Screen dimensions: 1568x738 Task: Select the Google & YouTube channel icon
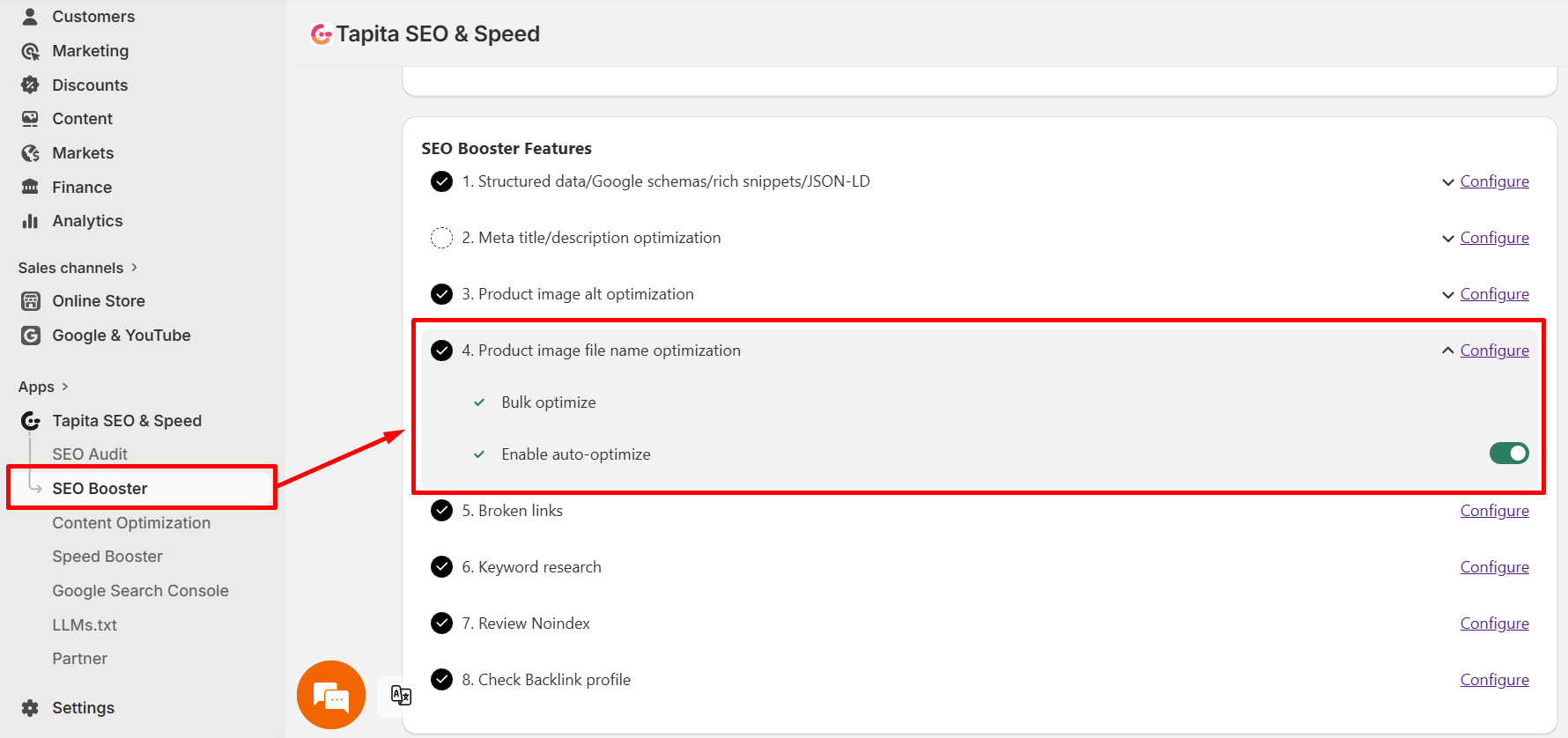pos(29,335)
